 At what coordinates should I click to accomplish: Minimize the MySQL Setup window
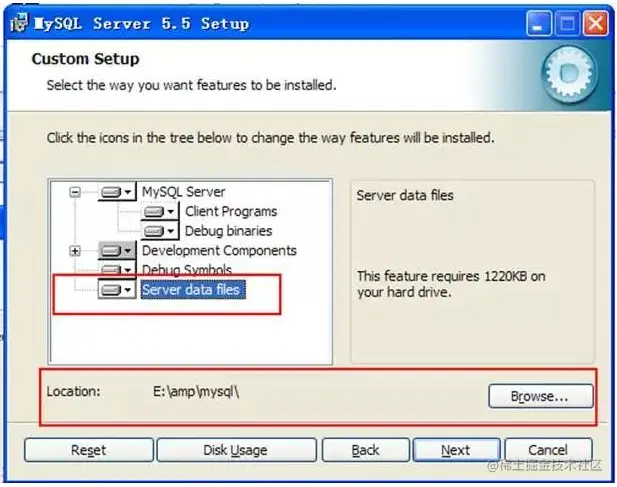point(539,24)
